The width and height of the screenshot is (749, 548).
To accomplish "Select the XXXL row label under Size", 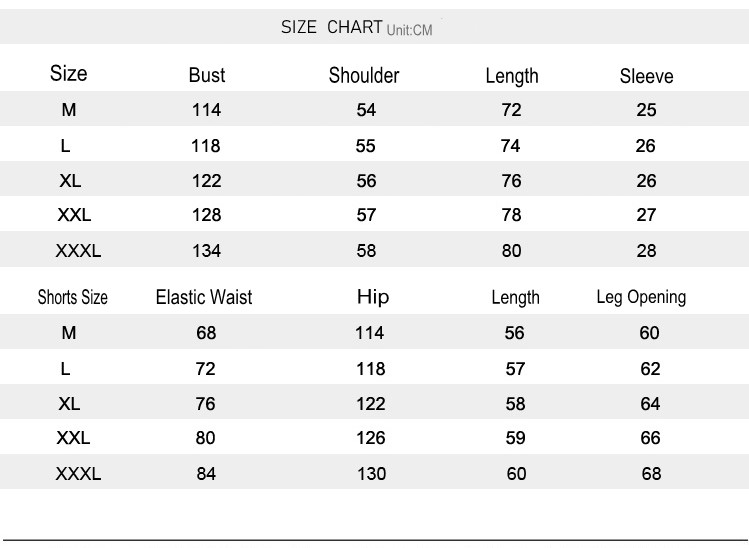I will coord(78,251).
